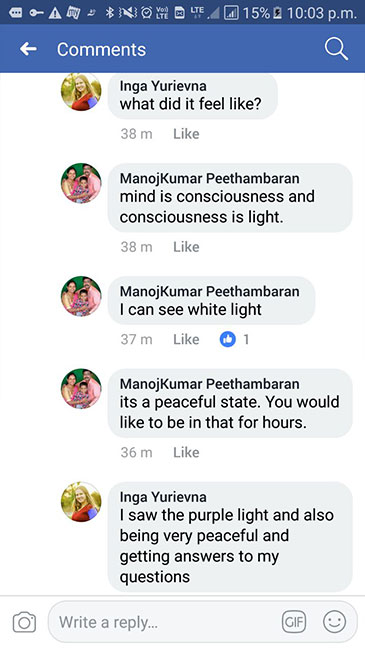Tap the camera icon to attach photo
The height and width of the screenshot is (648, 365).
(24, 622)
